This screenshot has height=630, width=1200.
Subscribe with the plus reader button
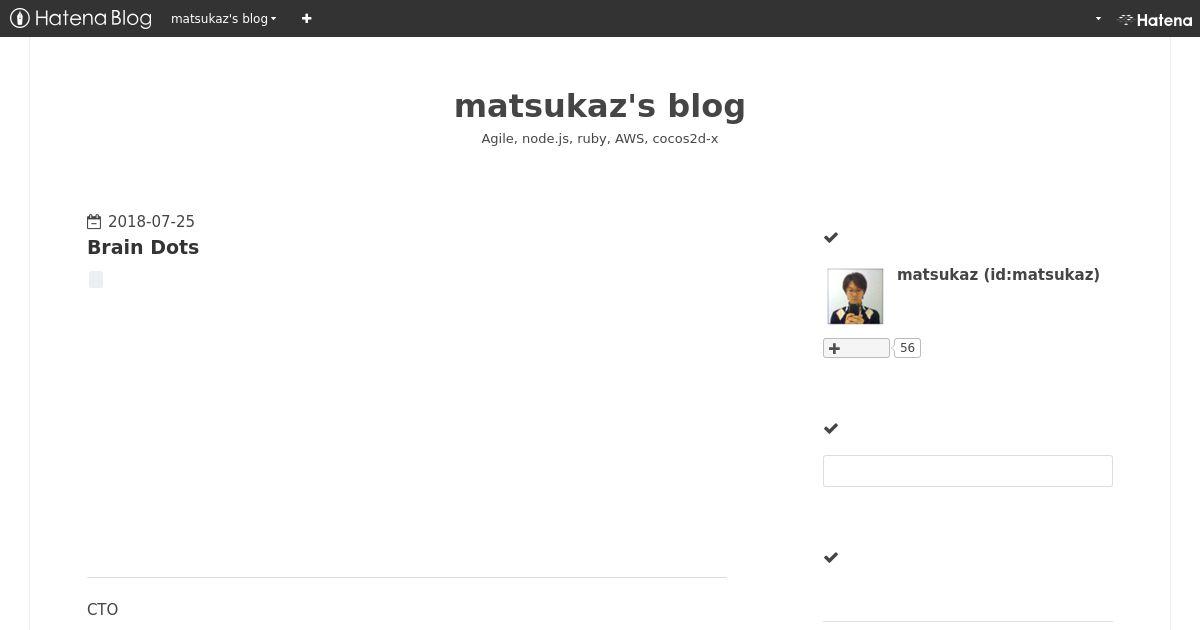[x=856, y=348]
